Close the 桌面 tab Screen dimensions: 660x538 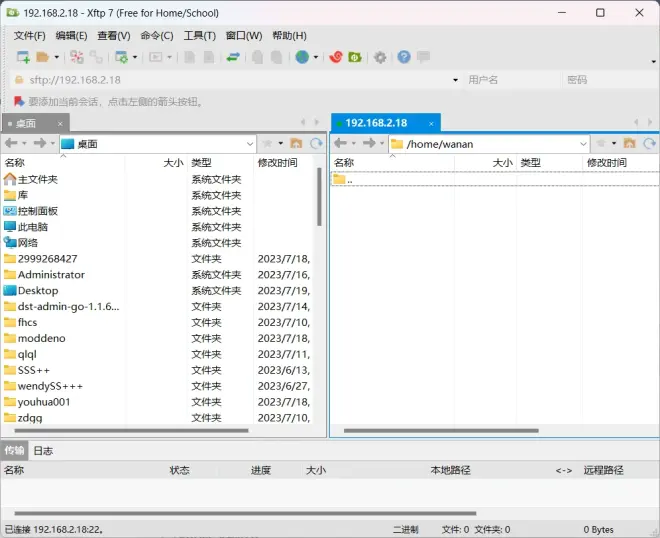(60, 124)
